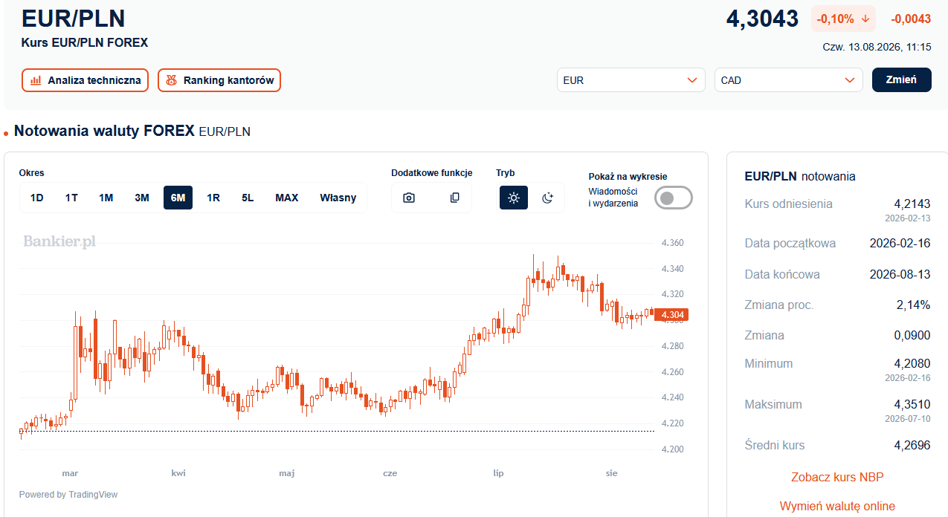This screenshot has width=948, height=517.
Task: Open the CAD currency dropdown
Action: pyautogui.click(x=788, y=80)
